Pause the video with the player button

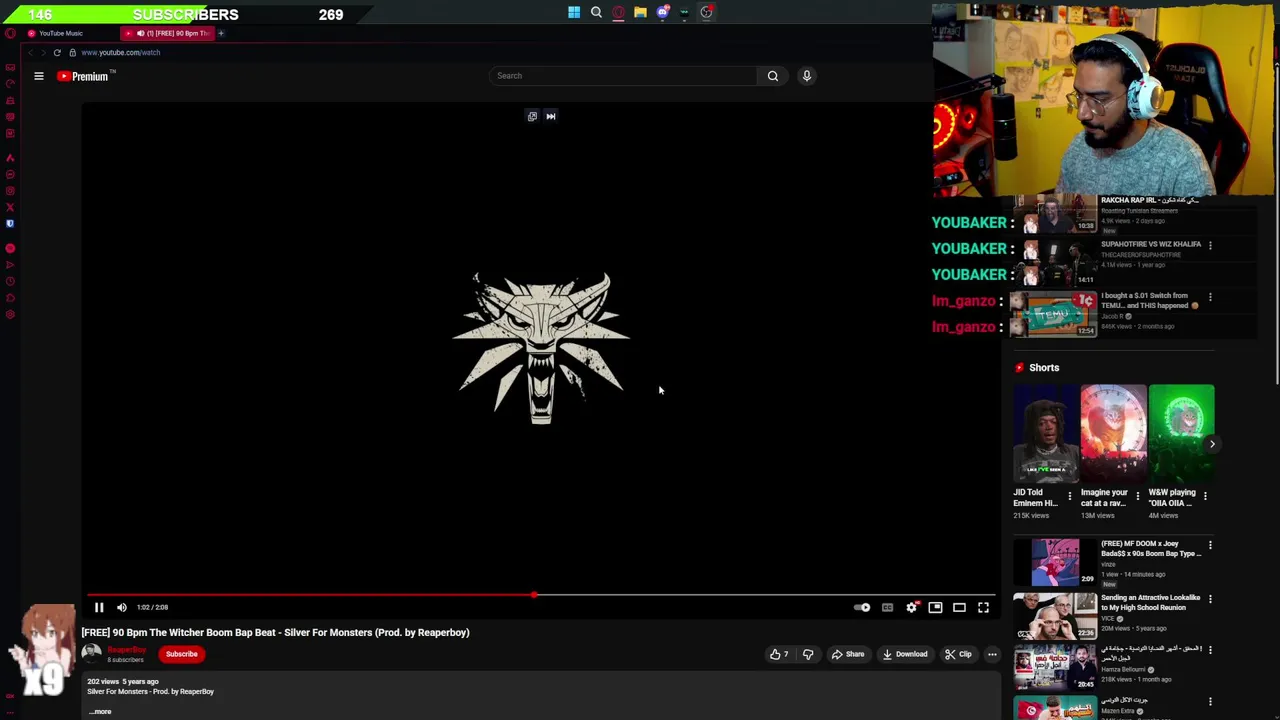pos(99,607)
